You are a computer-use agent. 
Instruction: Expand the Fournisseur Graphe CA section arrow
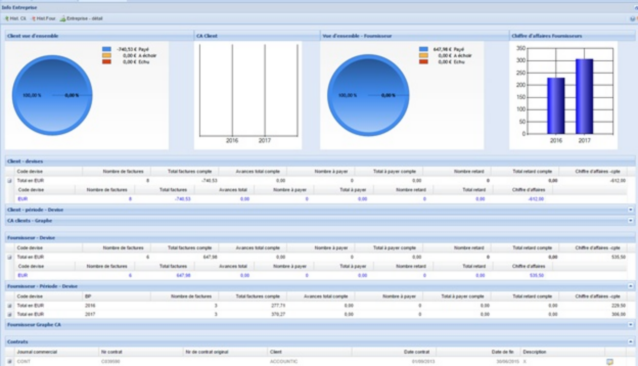tap(631, 325)
